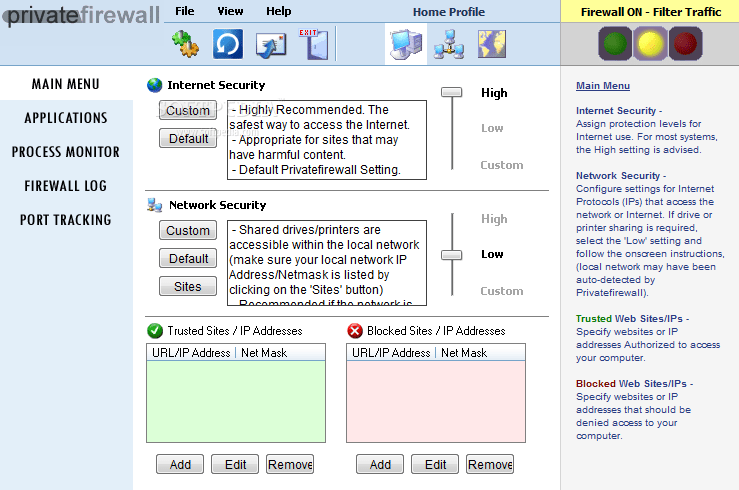Click the red traffic light
739x490 pixels.
pos(685,43)
